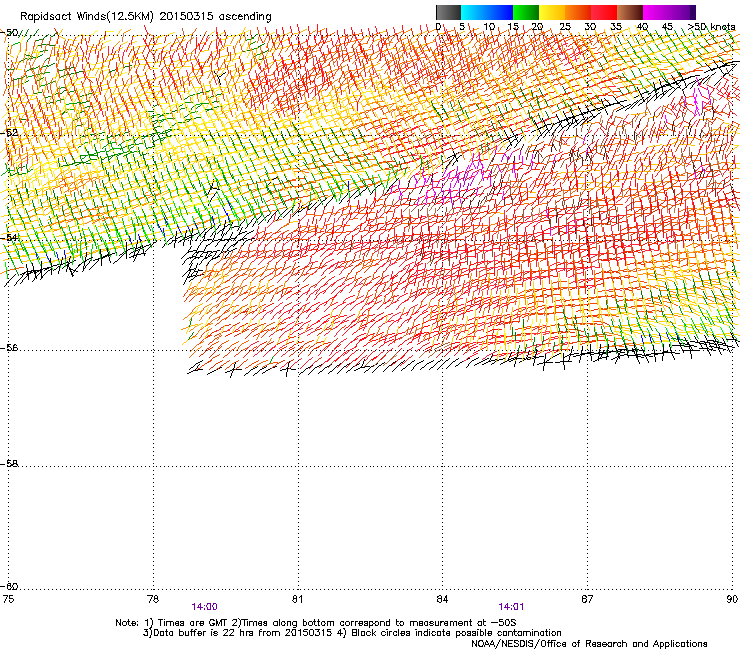Select the '25' label under the color bar
Image resolution: width=740 pixels, height=650 pixels.
564,27
